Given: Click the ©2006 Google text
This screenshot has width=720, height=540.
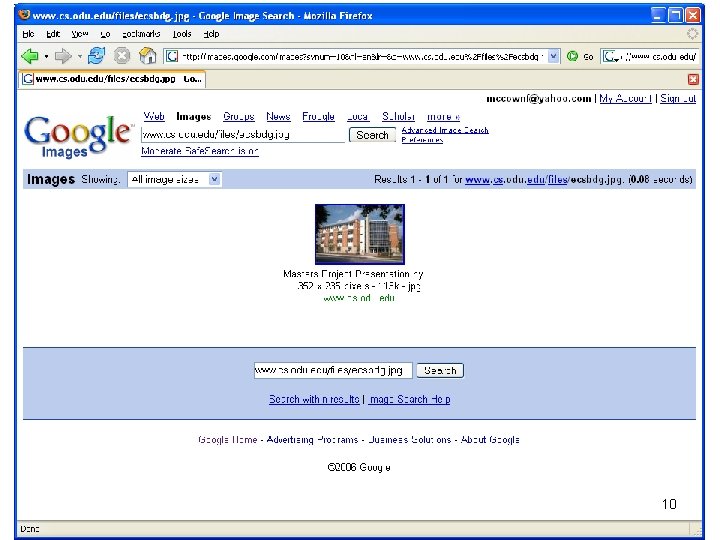Looking at the screenshot, I should 359,467.
